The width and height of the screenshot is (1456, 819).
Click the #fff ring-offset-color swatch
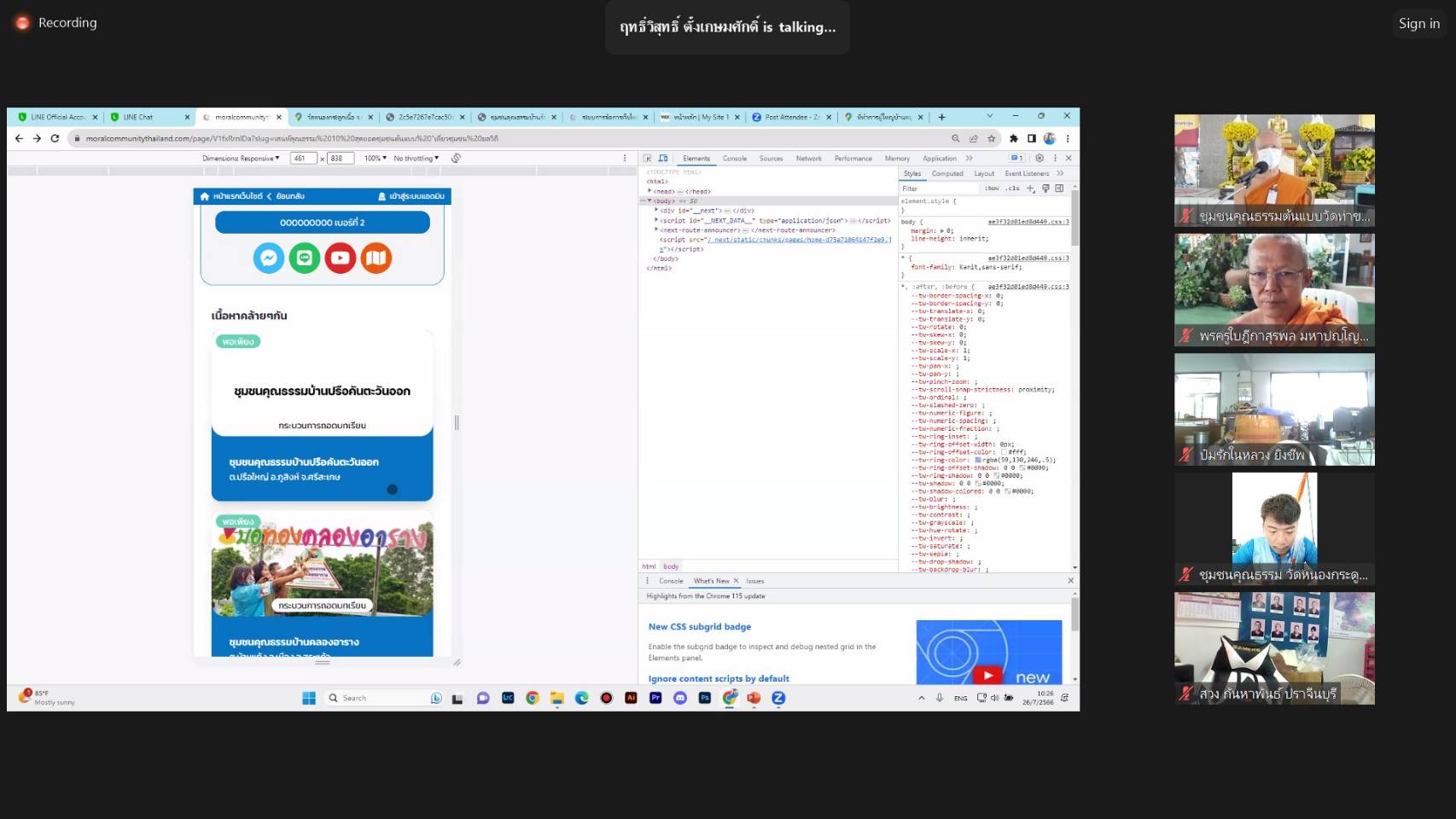click(1004, 452)
